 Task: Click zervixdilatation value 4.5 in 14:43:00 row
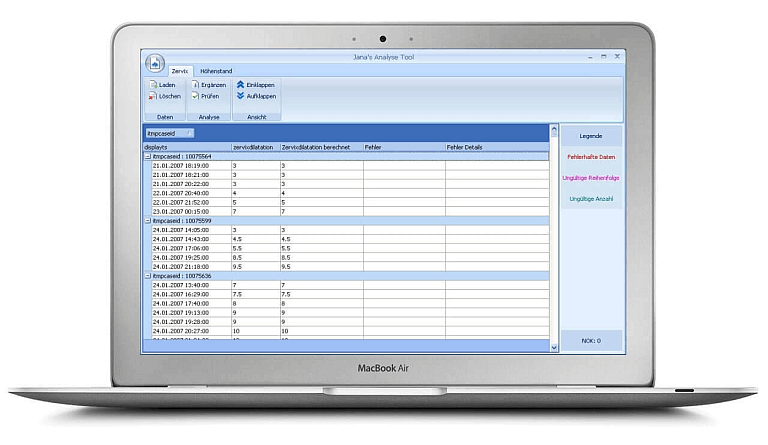point(237,239)
